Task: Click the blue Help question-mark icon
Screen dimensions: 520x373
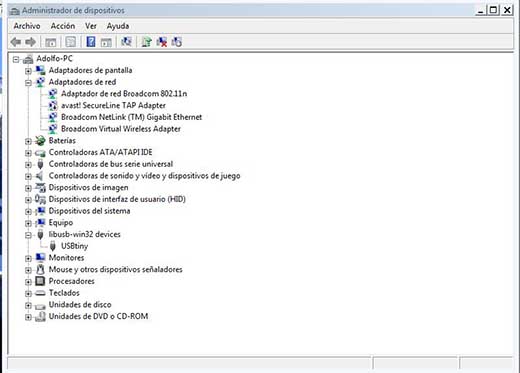Action: [x=91, y=42]
